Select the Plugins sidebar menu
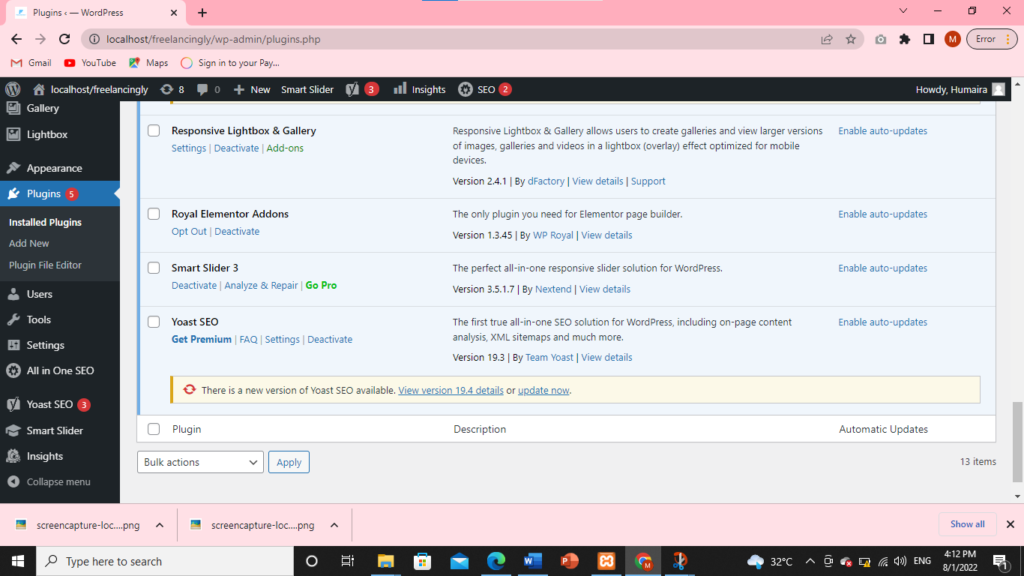1024x576 pixels. pyautogui.click(x=60, y=194)
